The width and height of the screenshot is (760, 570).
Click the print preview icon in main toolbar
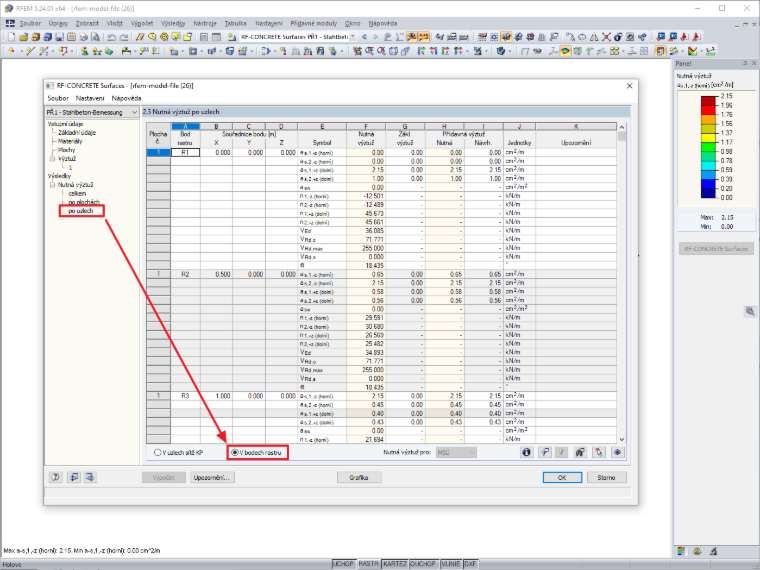tap(95, 37)
